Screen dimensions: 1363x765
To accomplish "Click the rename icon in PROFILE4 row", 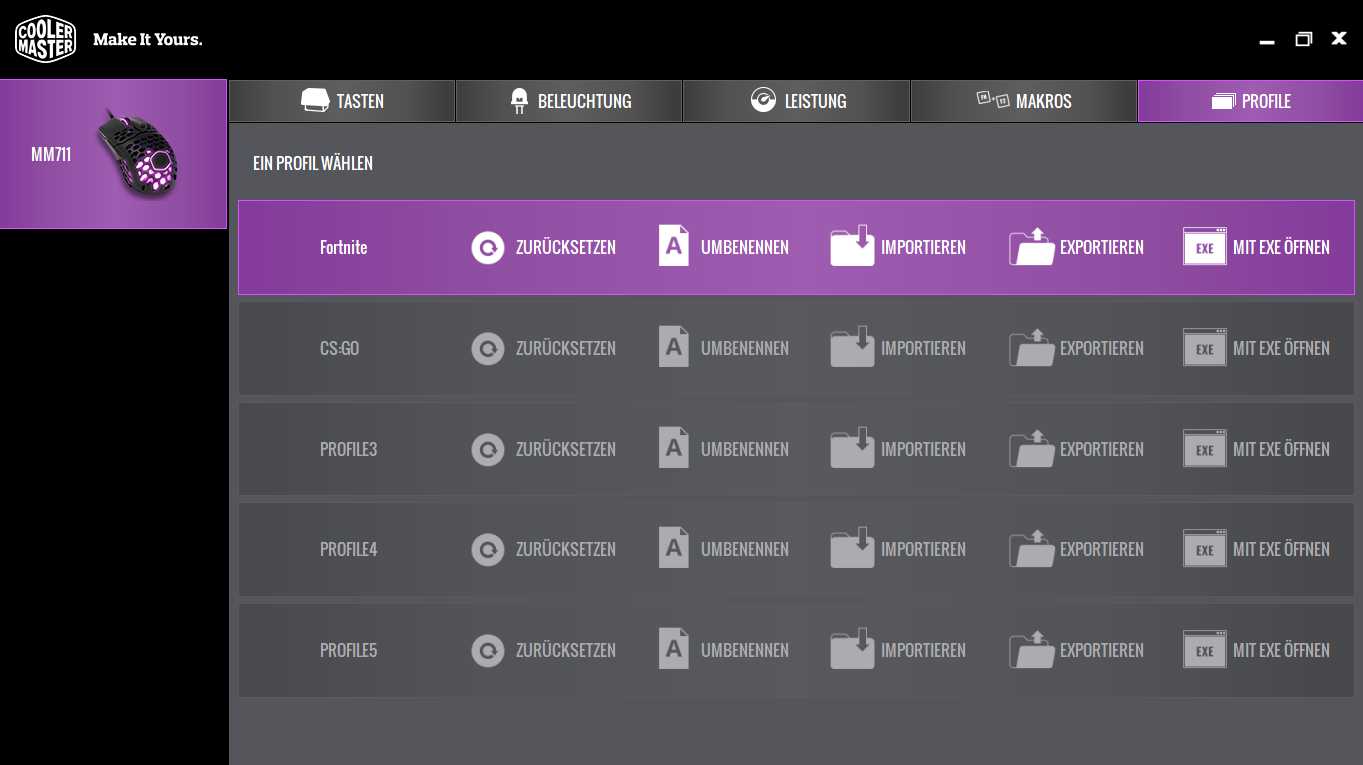I will point(674,548).
